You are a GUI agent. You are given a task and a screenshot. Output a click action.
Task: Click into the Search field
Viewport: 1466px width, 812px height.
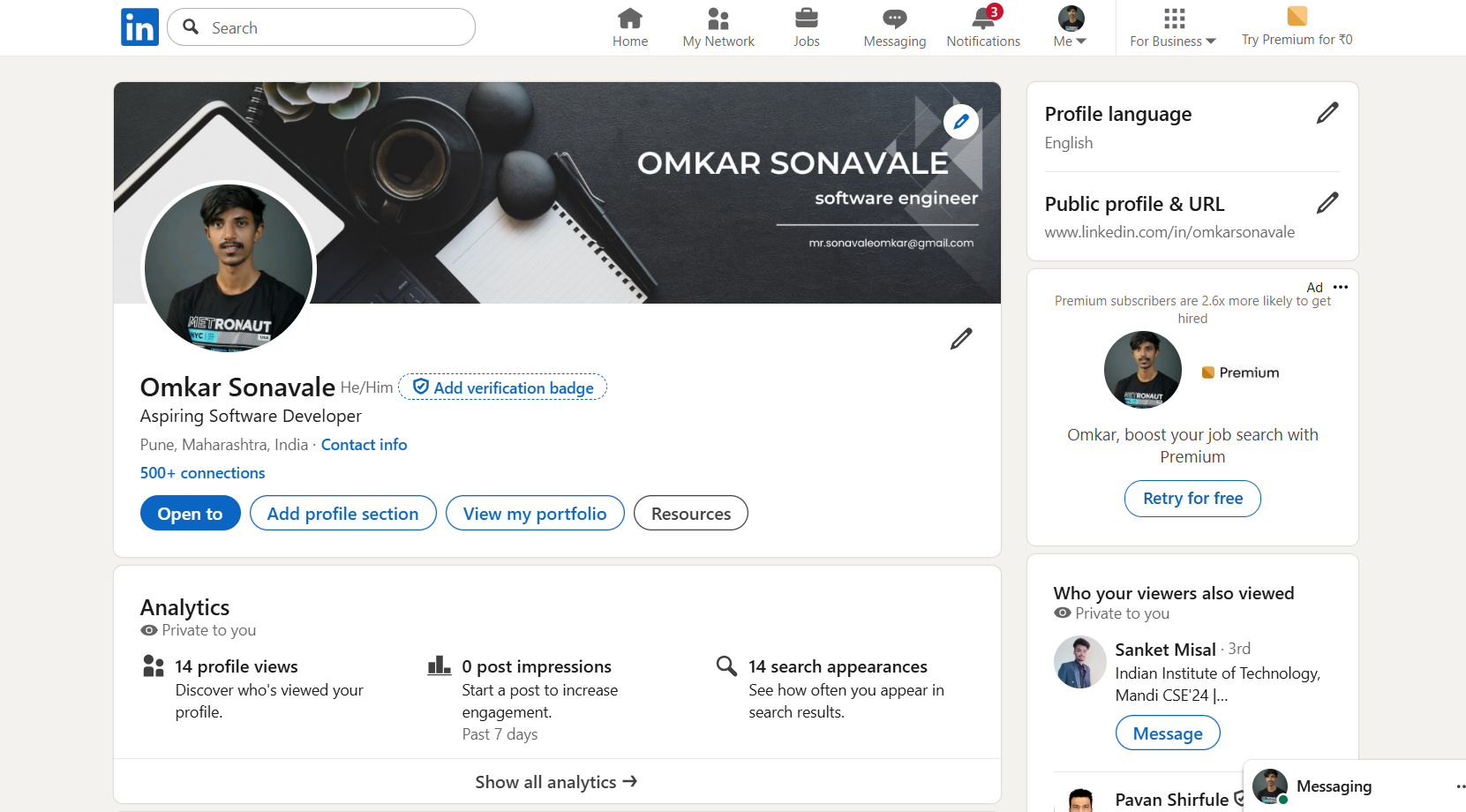click(321, 27)
